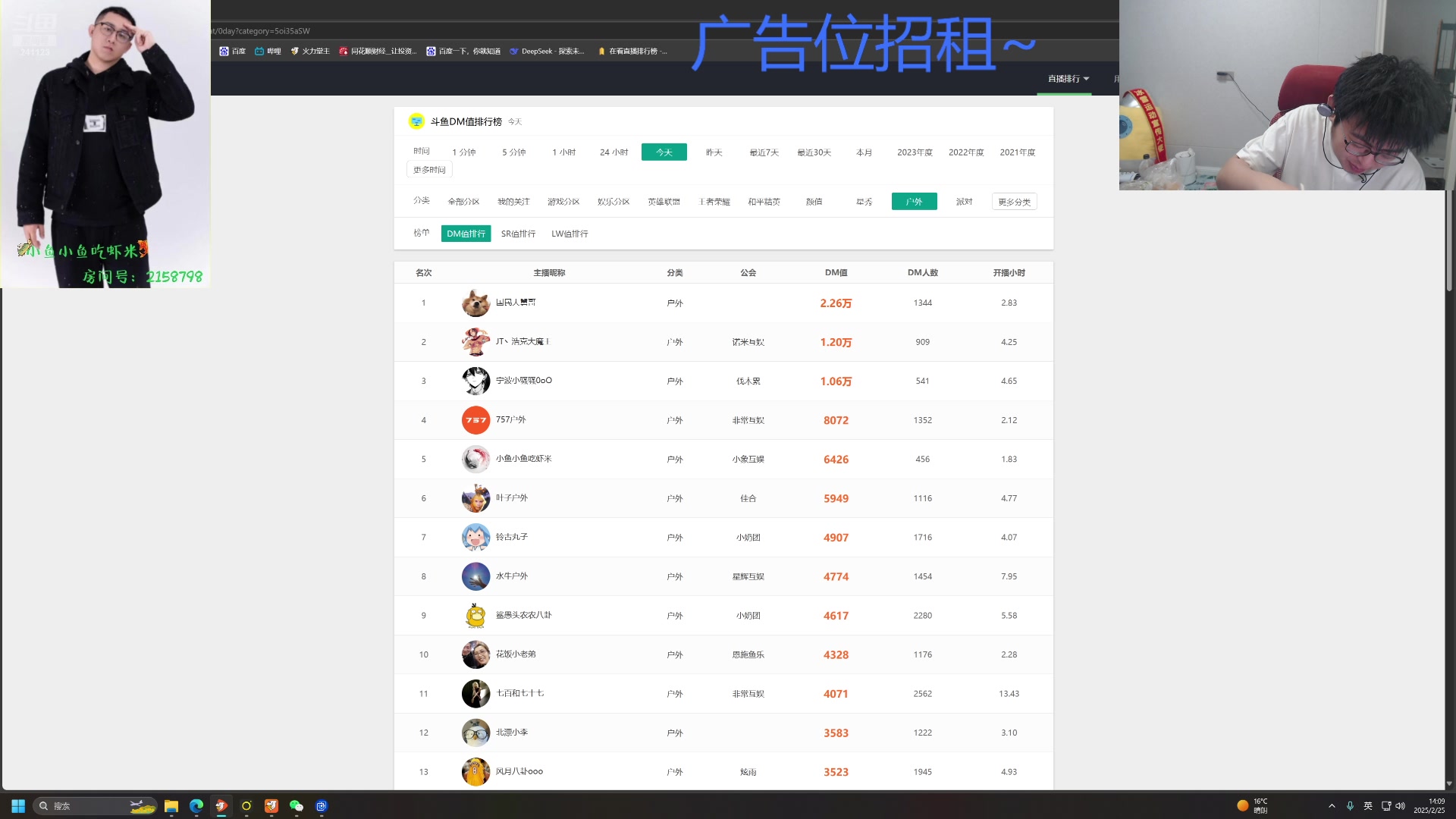The image size is (1456, 819).
Task: Switch the time filter to 昨天
Action: pos(713,152)
